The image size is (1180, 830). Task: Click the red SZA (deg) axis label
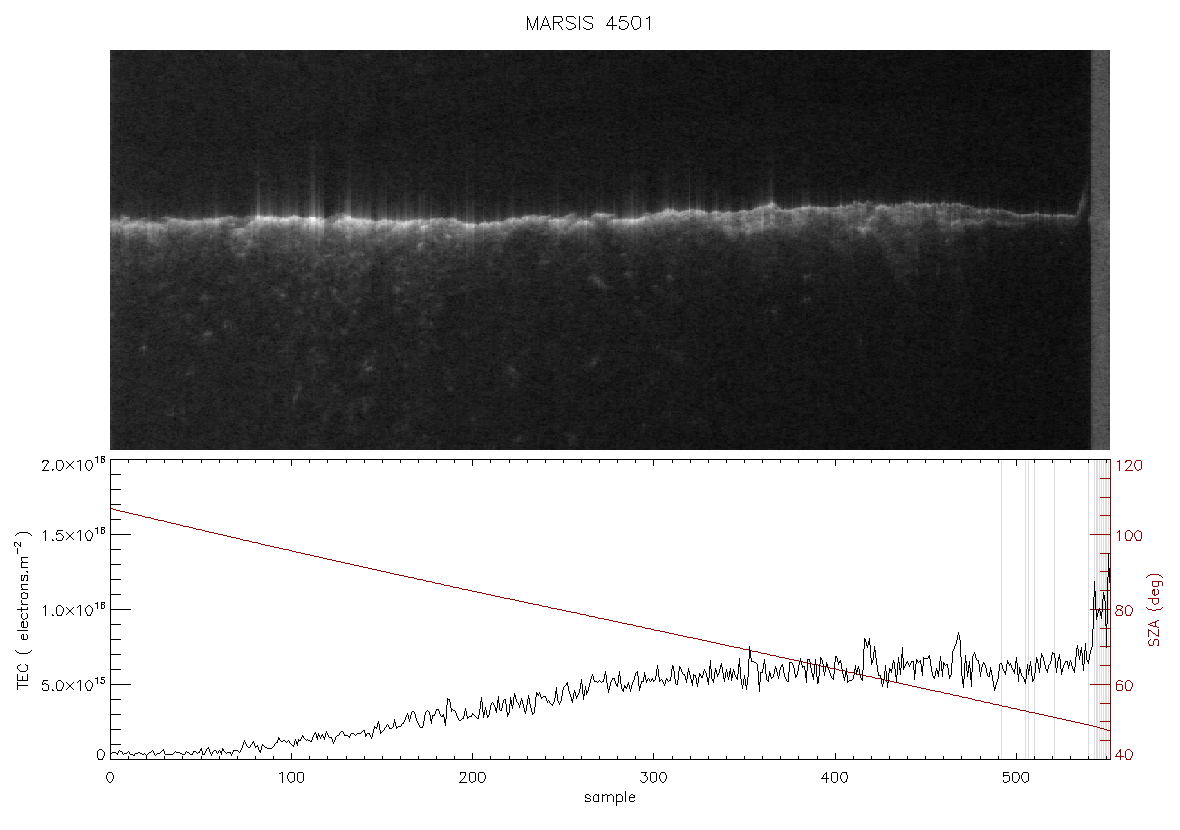(x=1155, y=610)
